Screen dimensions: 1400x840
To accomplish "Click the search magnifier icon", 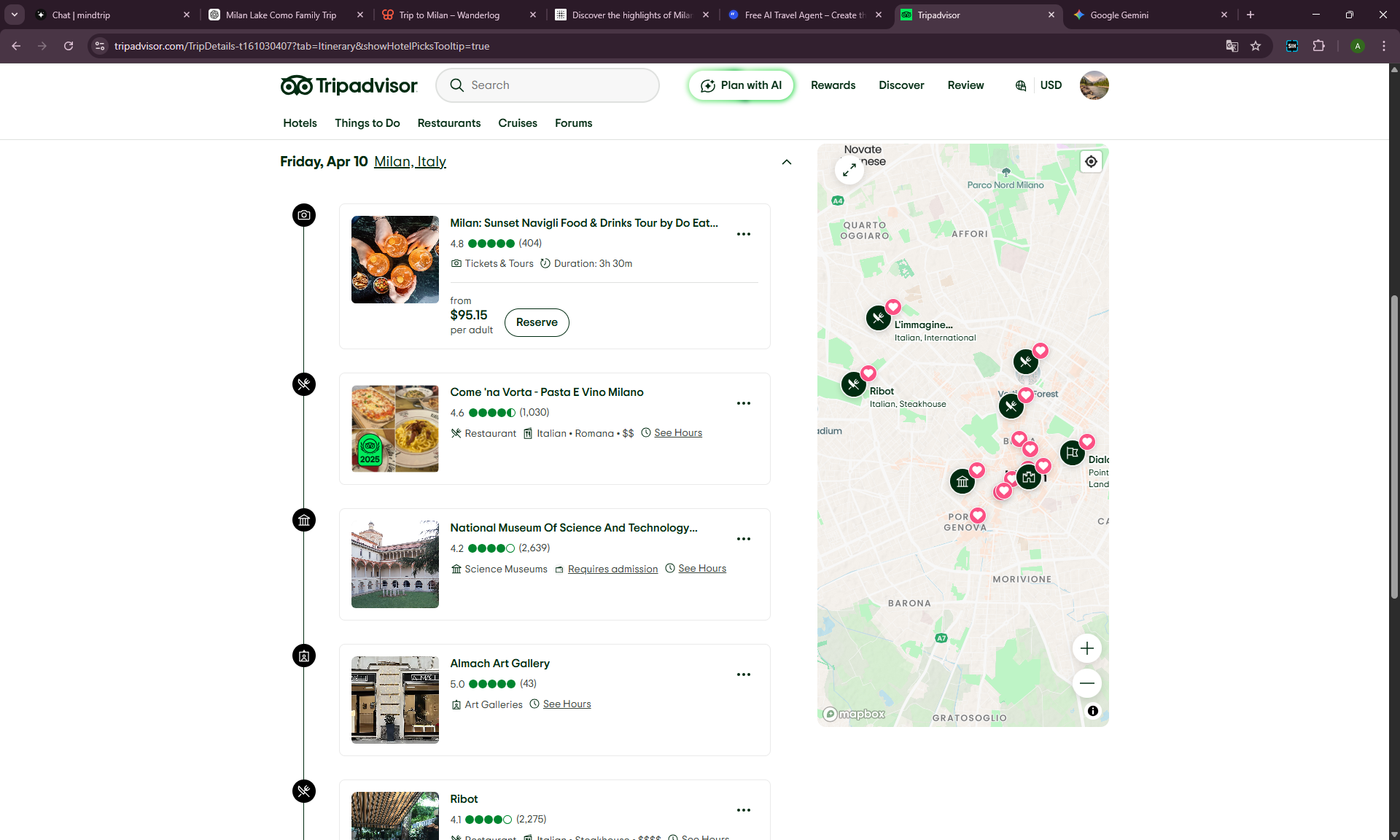I will click(x=457, y=85).
